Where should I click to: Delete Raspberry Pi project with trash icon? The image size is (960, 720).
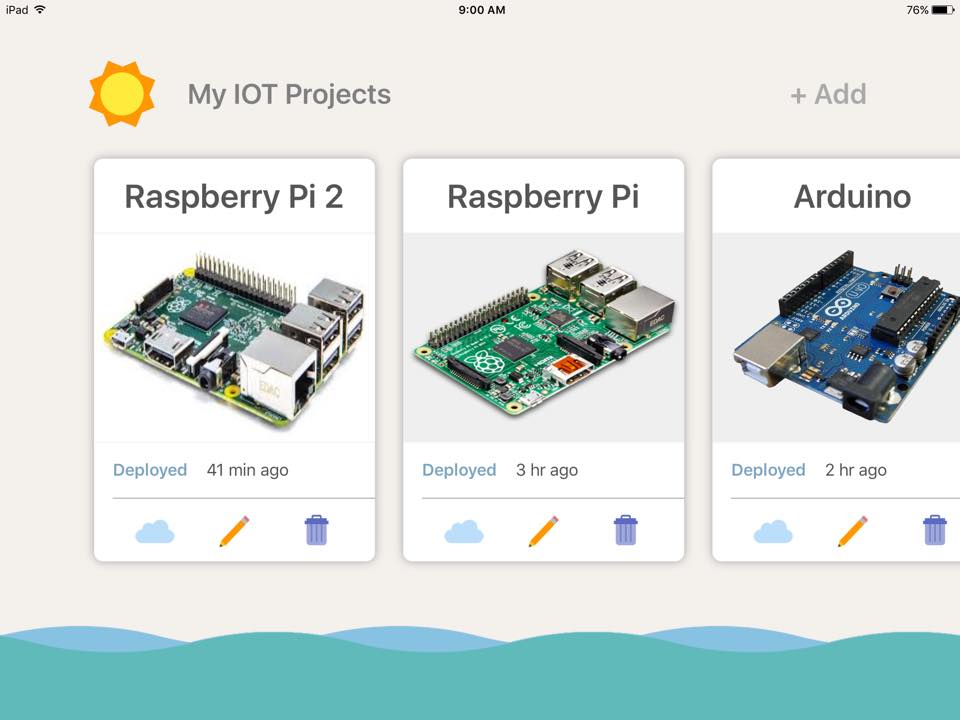tap(626, 530)
